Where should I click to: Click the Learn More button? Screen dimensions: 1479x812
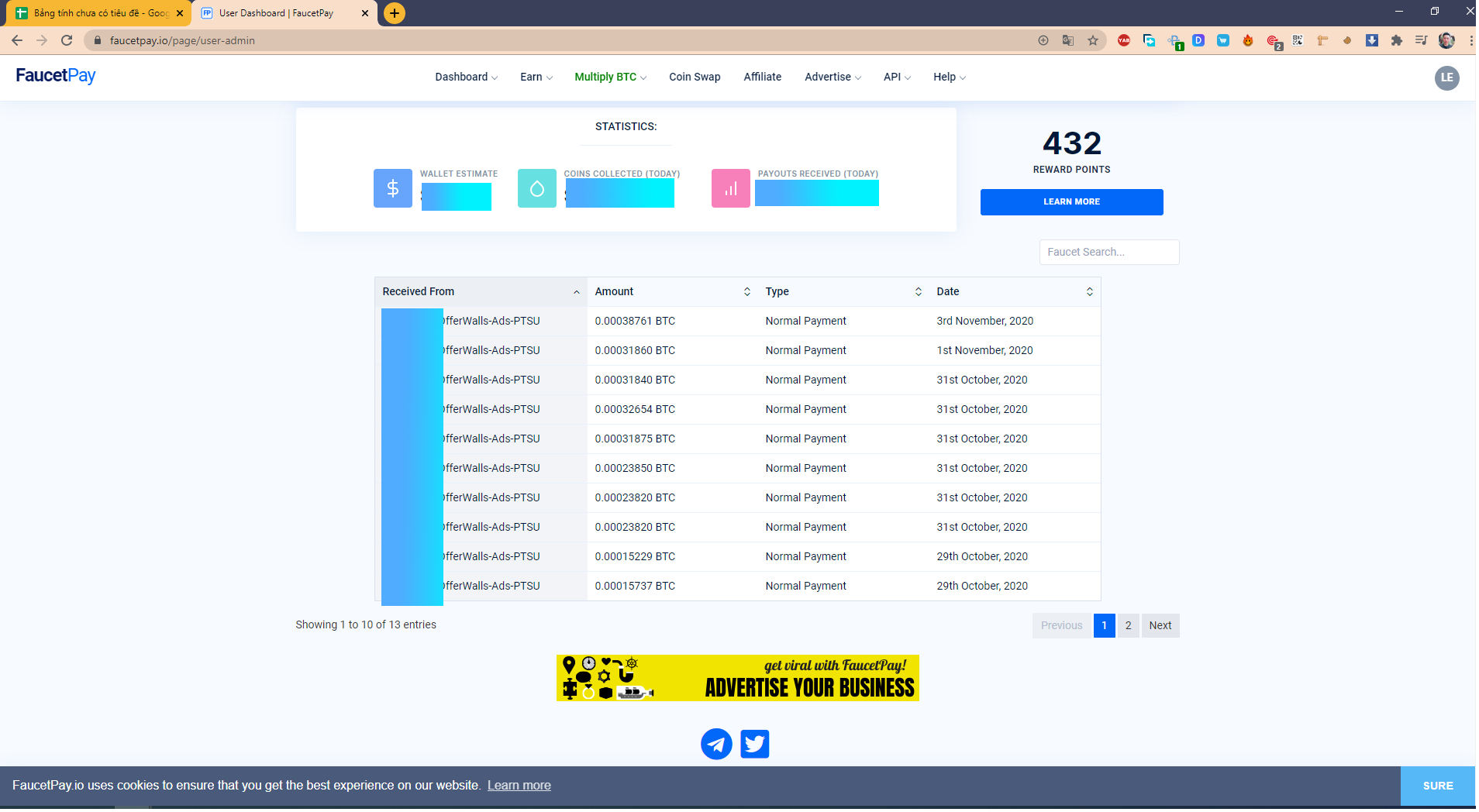[1071, 201]
